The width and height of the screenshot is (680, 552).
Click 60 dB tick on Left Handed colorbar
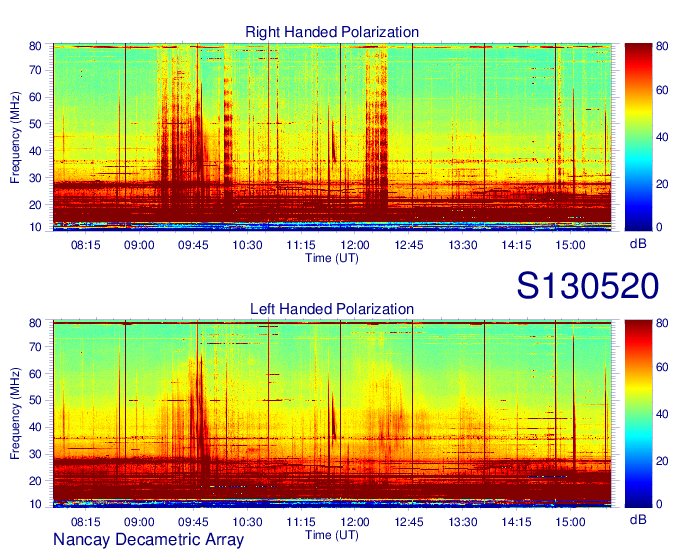(x=662, y=367)
